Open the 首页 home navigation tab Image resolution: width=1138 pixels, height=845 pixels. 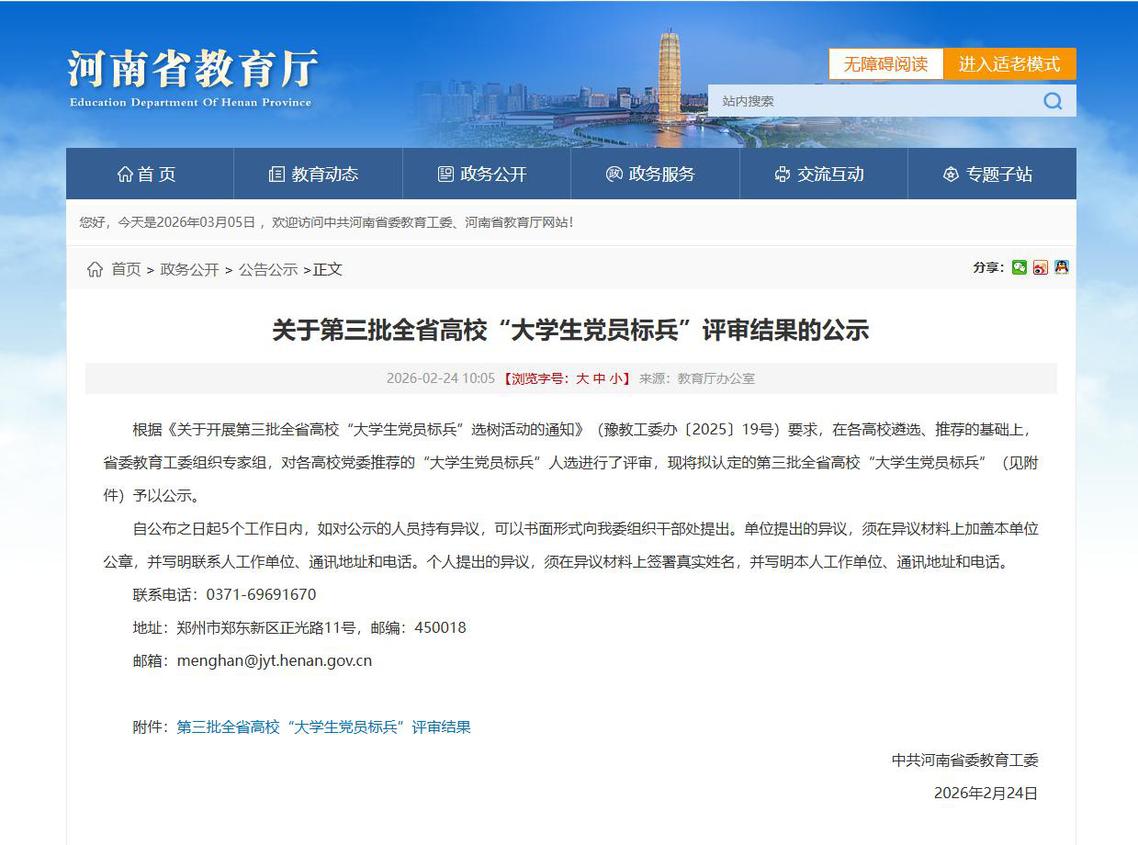pos(147,174)
